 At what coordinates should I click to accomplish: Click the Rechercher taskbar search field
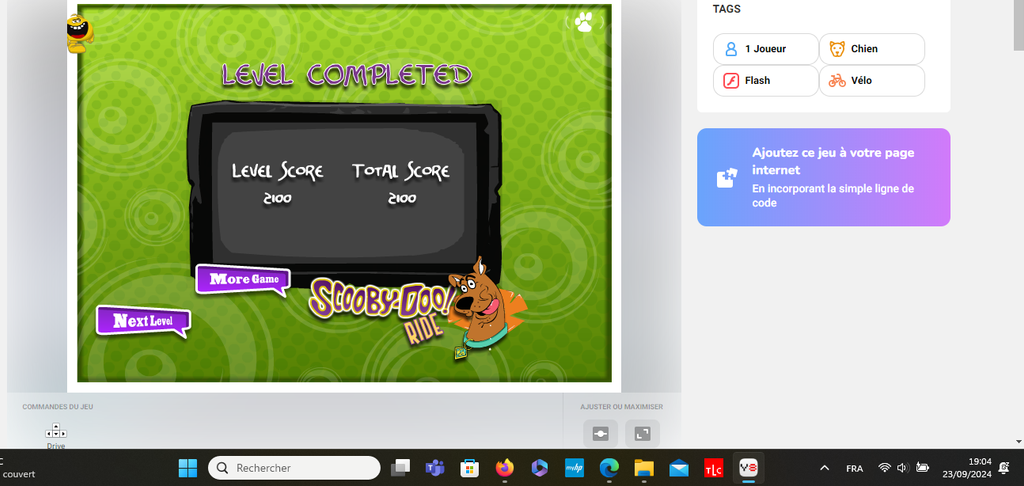coord(294,468)
